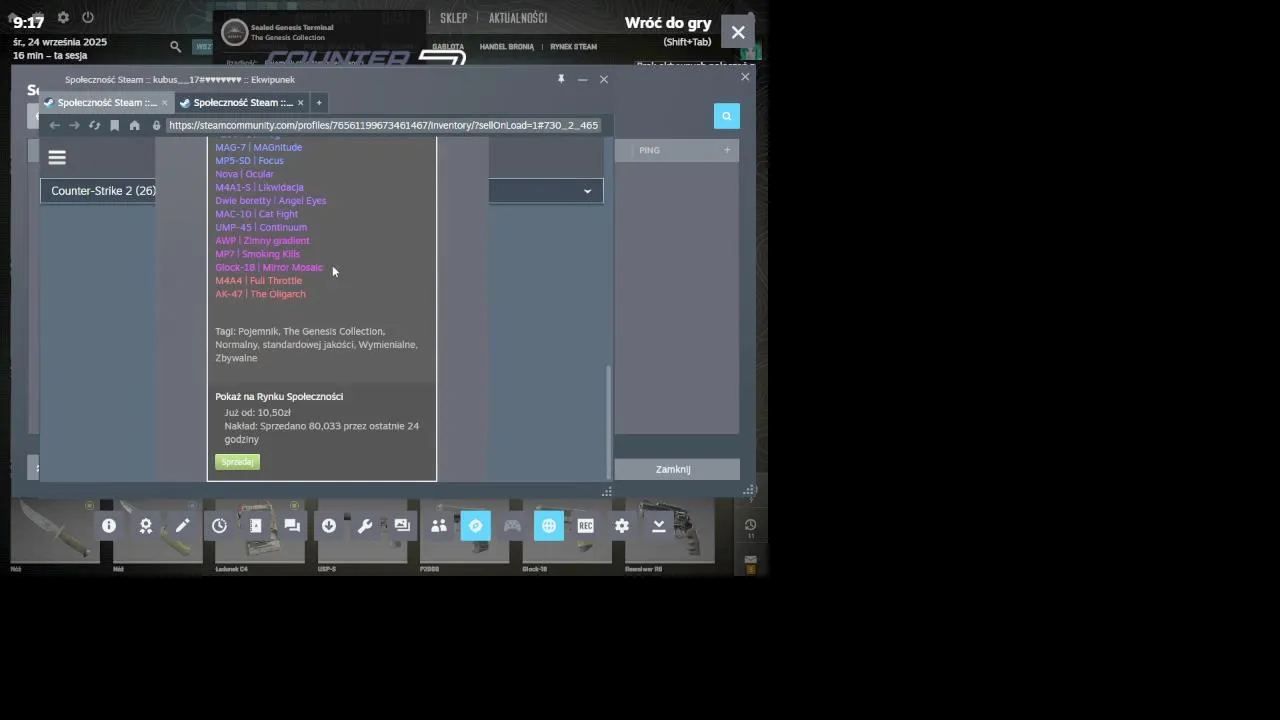Go to browser home page icon
Screen dimensions: 1280x720
tap(134, 125)
